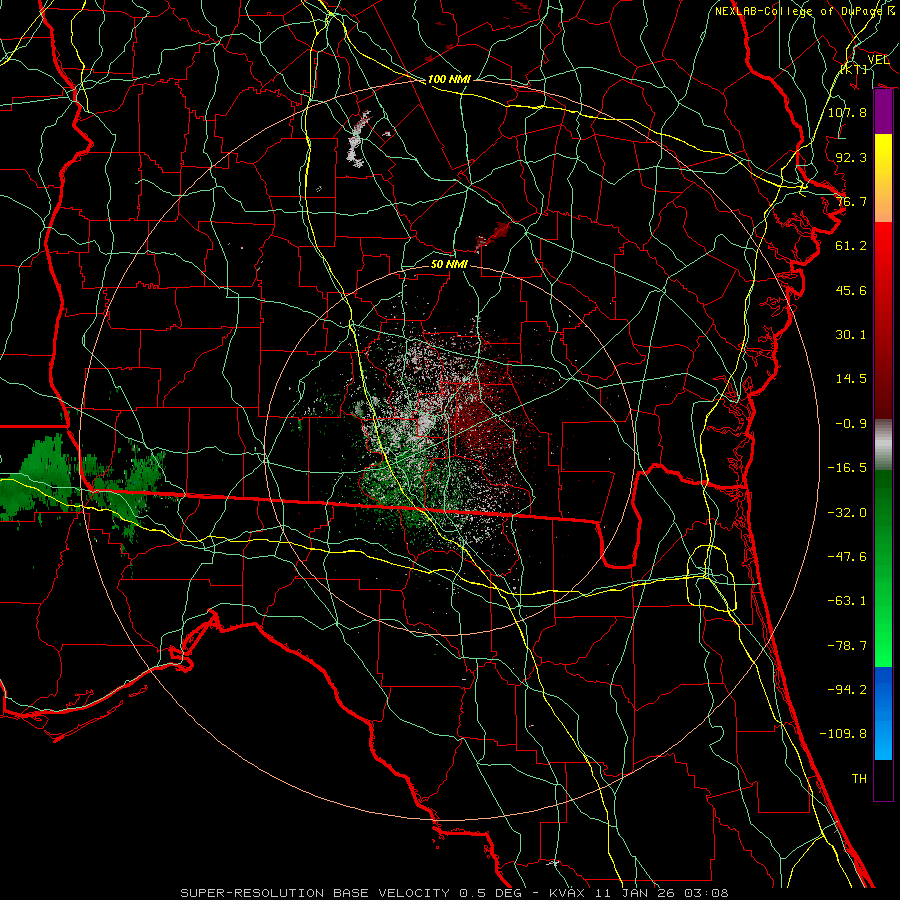This screenshot has height=900, width=900.
Task: Click the green segment of the velocity color bar
Action: click(883, 568)
